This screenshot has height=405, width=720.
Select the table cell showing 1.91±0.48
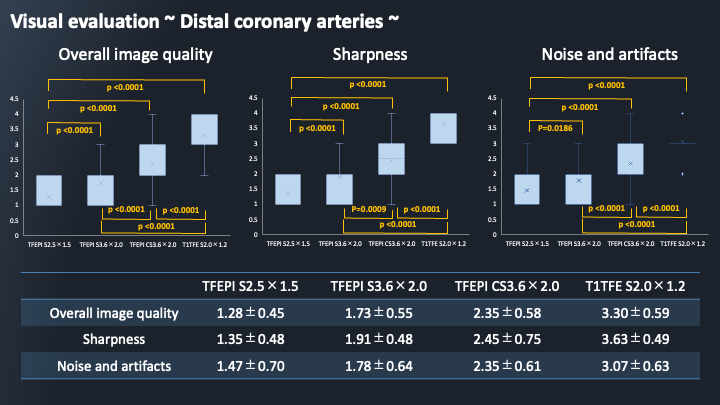click(376, 340)
